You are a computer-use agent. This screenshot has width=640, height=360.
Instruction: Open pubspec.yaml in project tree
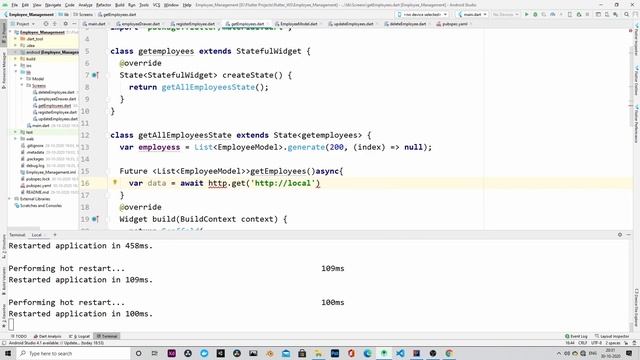(x=39, y=185)
